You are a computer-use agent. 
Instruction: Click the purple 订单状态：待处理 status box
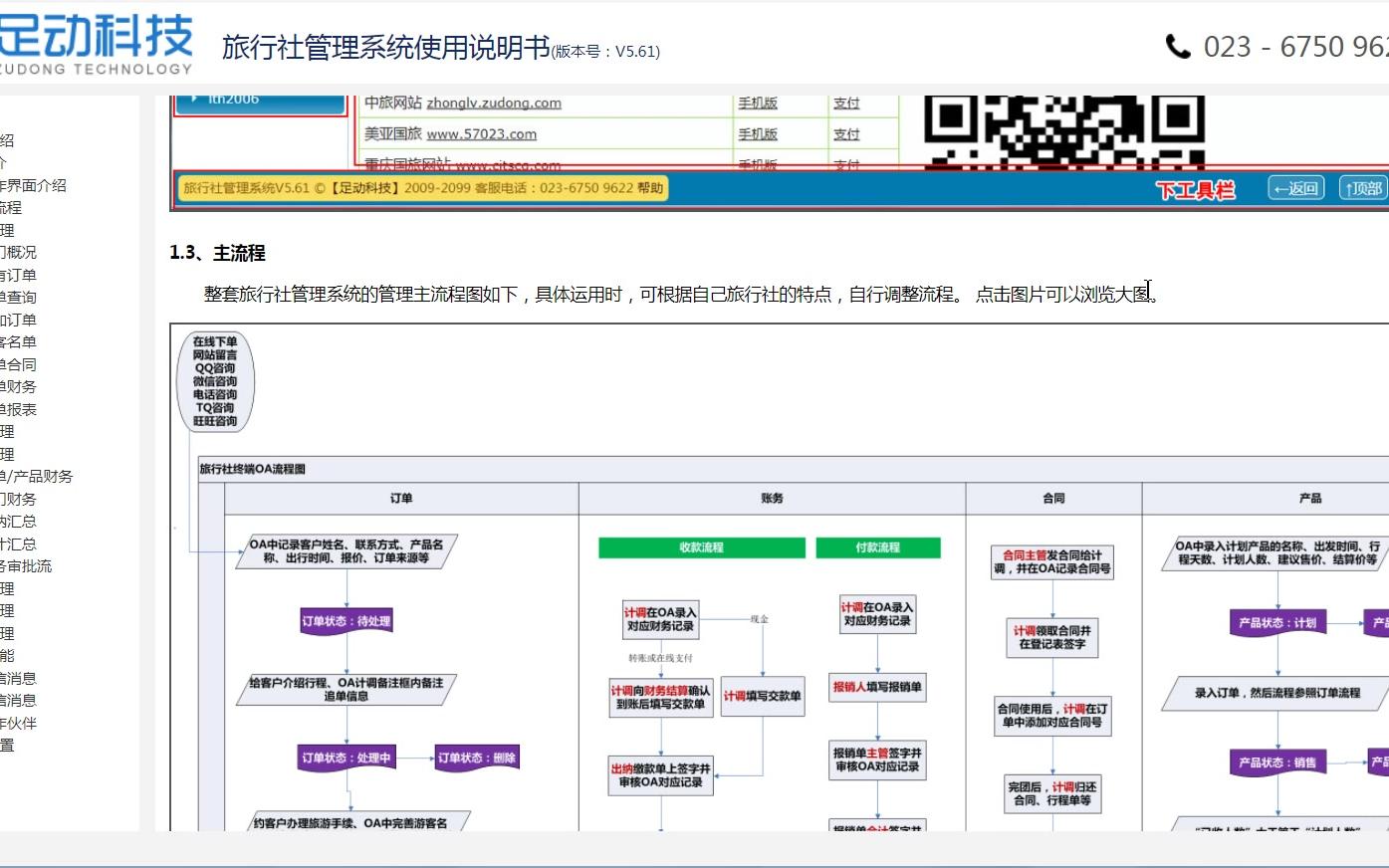tap(348, 620)
